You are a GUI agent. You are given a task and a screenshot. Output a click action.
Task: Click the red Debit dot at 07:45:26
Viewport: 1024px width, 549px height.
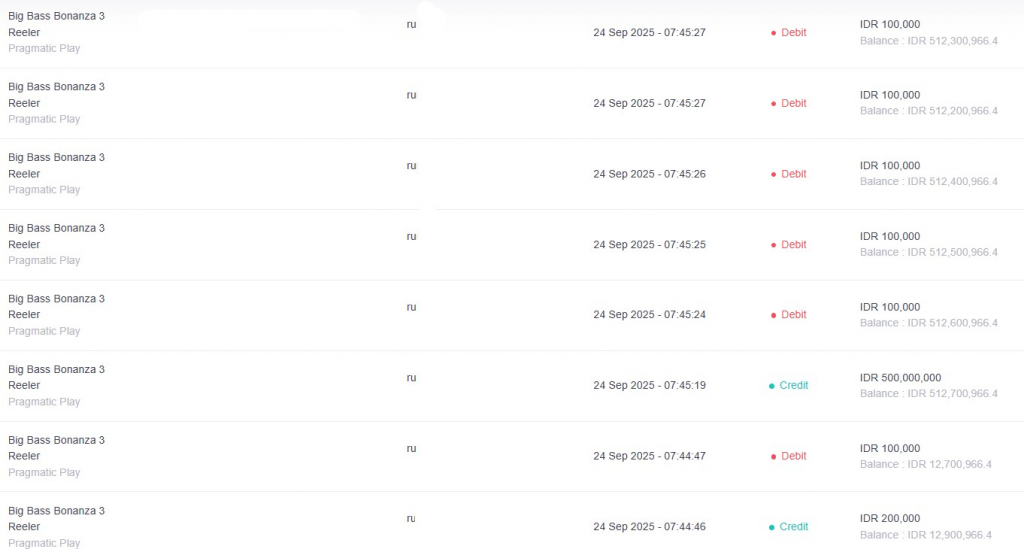click(773, 174)
